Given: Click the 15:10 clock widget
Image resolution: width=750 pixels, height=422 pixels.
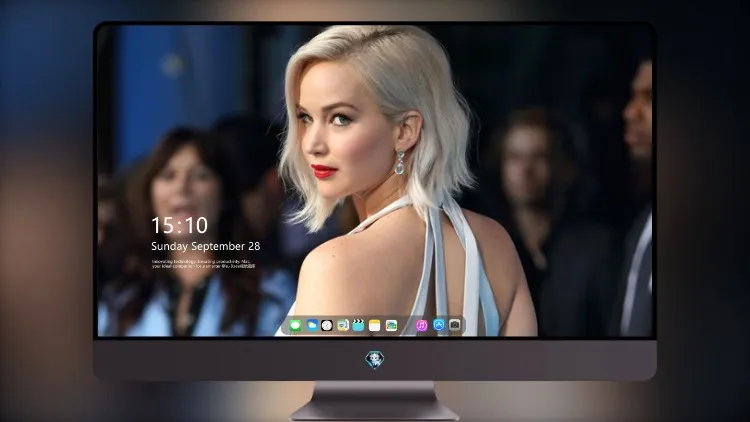Looking at the screenshot, I should click(x=179, y=225).
